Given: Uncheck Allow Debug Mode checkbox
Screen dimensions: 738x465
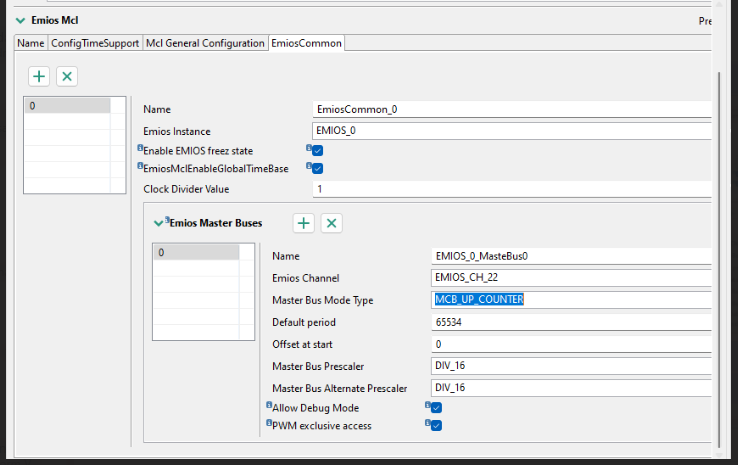Looking at the screenshot, I should pos(436,408).
